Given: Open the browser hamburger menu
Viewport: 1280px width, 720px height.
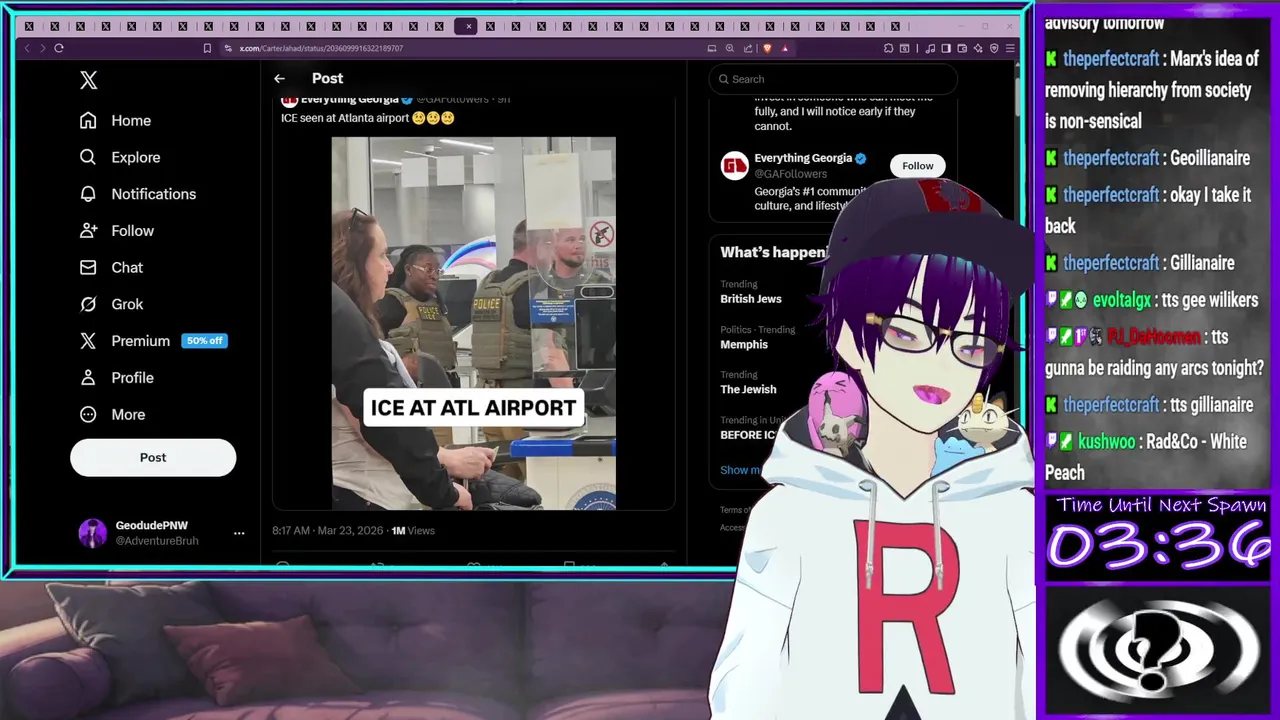Looking at the screenshot, I should 1011,48.
